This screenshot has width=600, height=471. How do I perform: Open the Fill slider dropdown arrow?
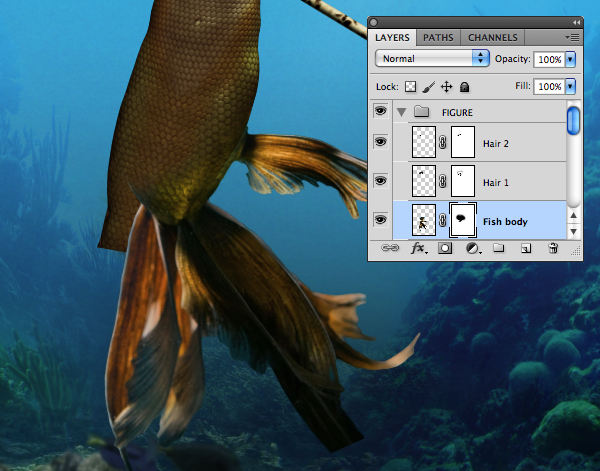(x=570, y=86)
